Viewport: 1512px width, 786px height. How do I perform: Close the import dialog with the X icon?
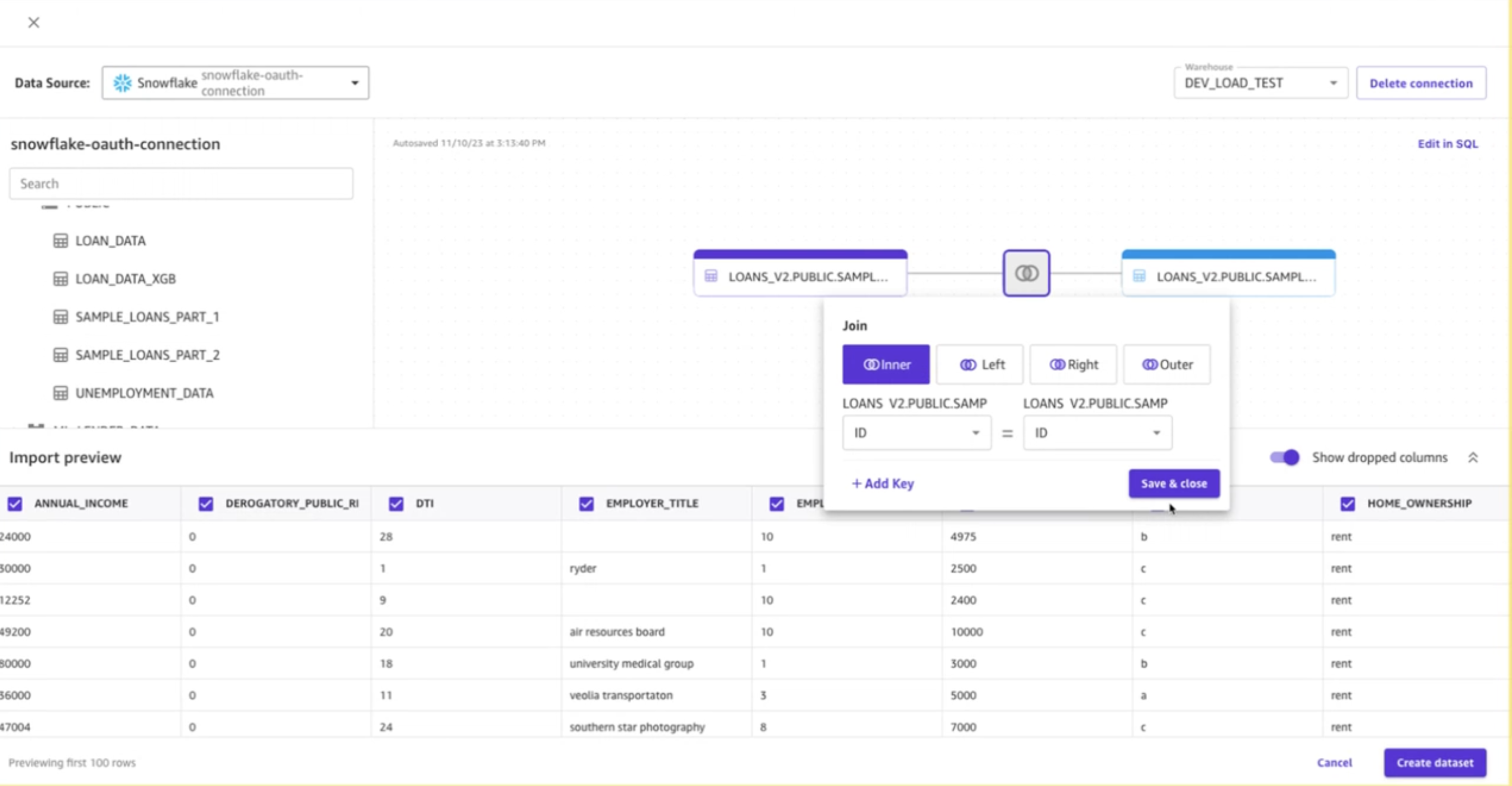coord(33,22)
